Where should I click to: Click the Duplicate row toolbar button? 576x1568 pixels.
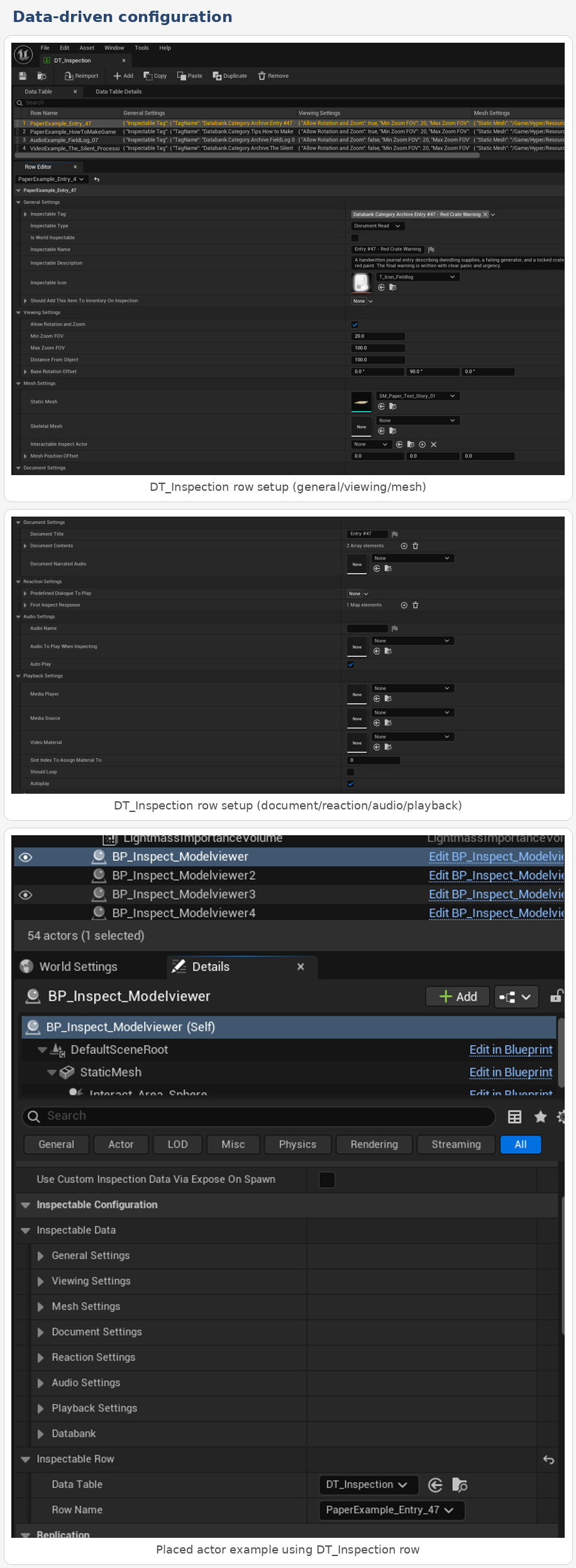tap(230, 76)
